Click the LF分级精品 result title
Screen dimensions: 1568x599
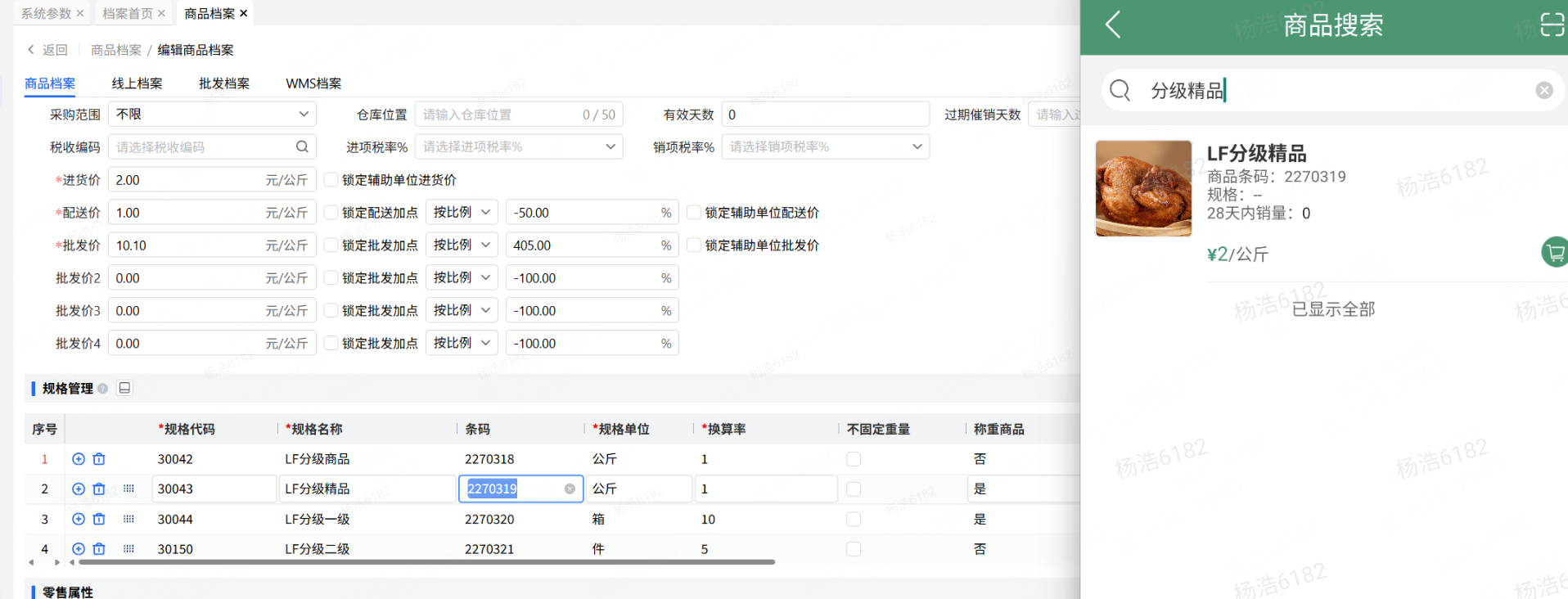[1256, 153]
